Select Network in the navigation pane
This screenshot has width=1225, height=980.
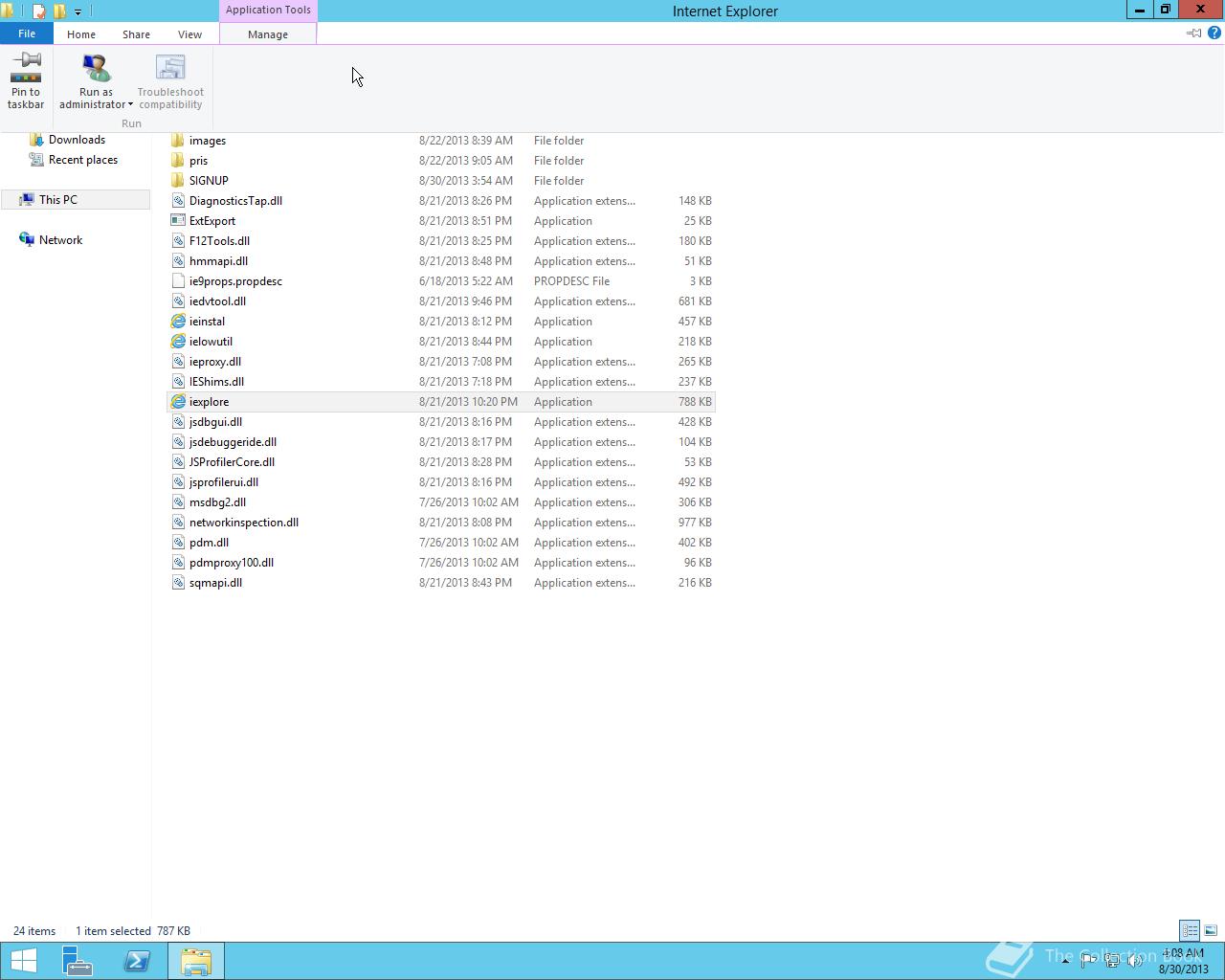[60, 240]
